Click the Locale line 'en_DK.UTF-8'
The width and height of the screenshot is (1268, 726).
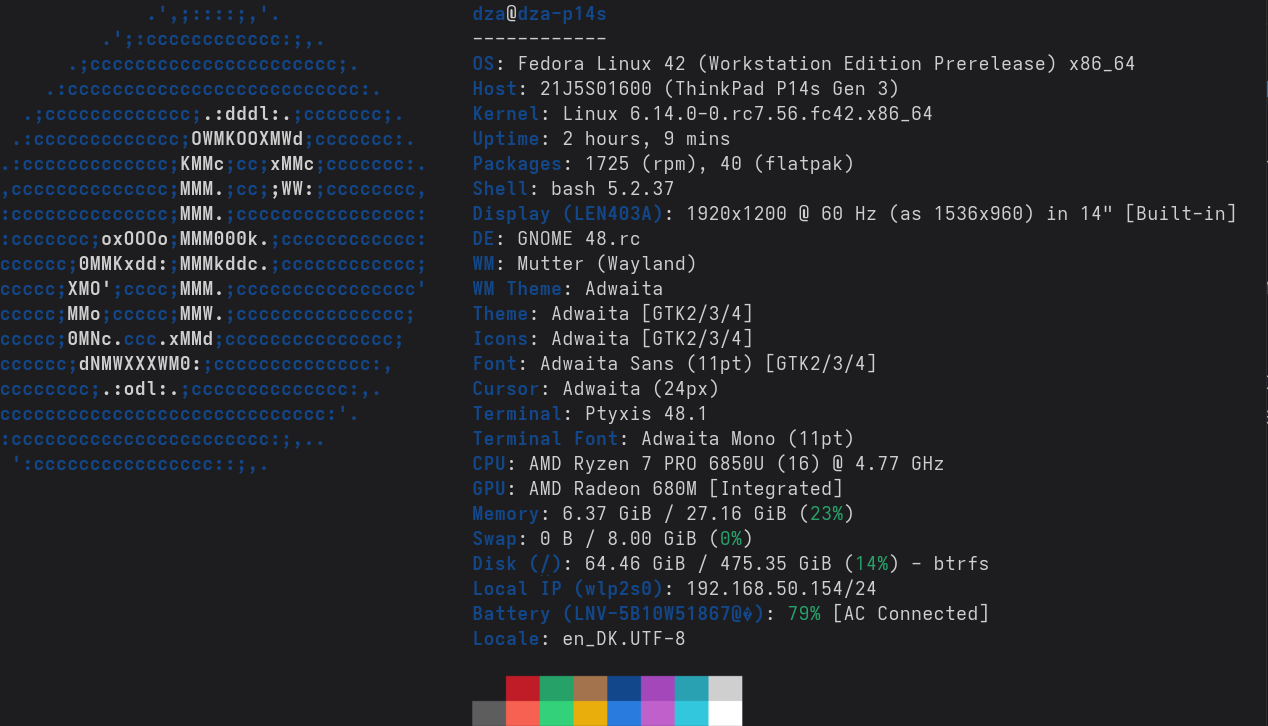579,639
